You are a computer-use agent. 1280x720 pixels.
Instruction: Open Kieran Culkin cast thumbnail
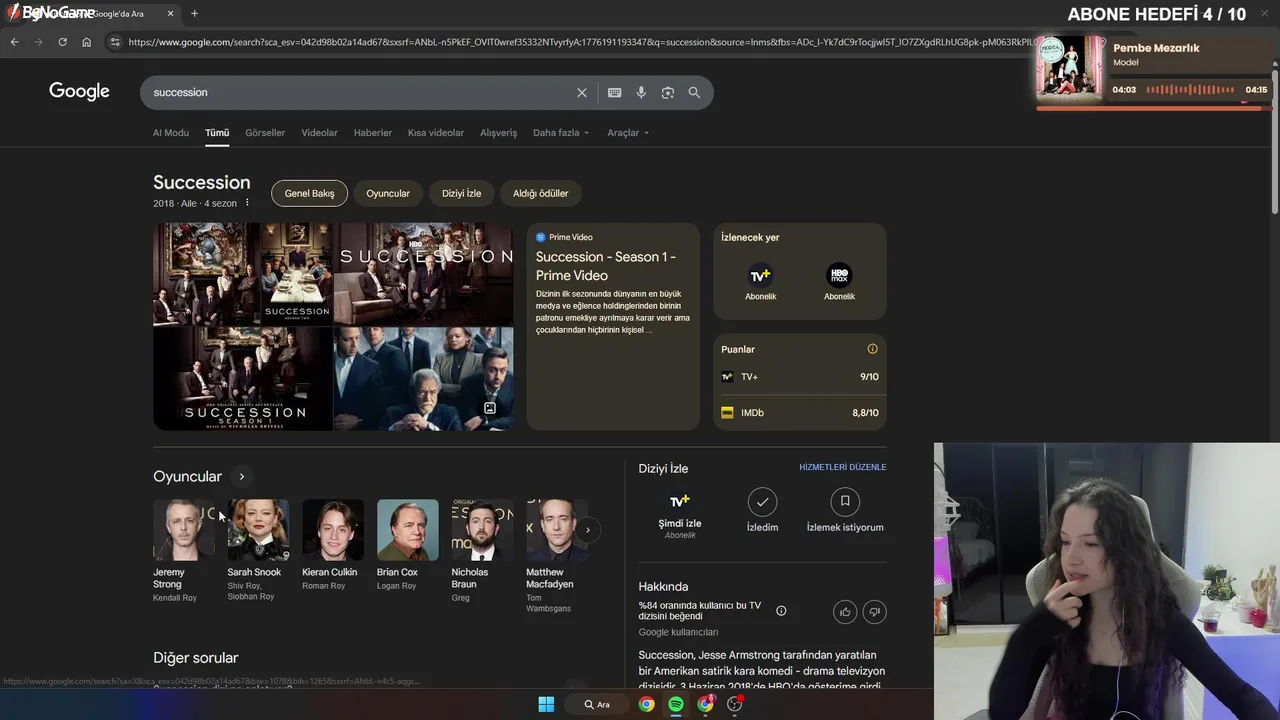coord(333,530)
